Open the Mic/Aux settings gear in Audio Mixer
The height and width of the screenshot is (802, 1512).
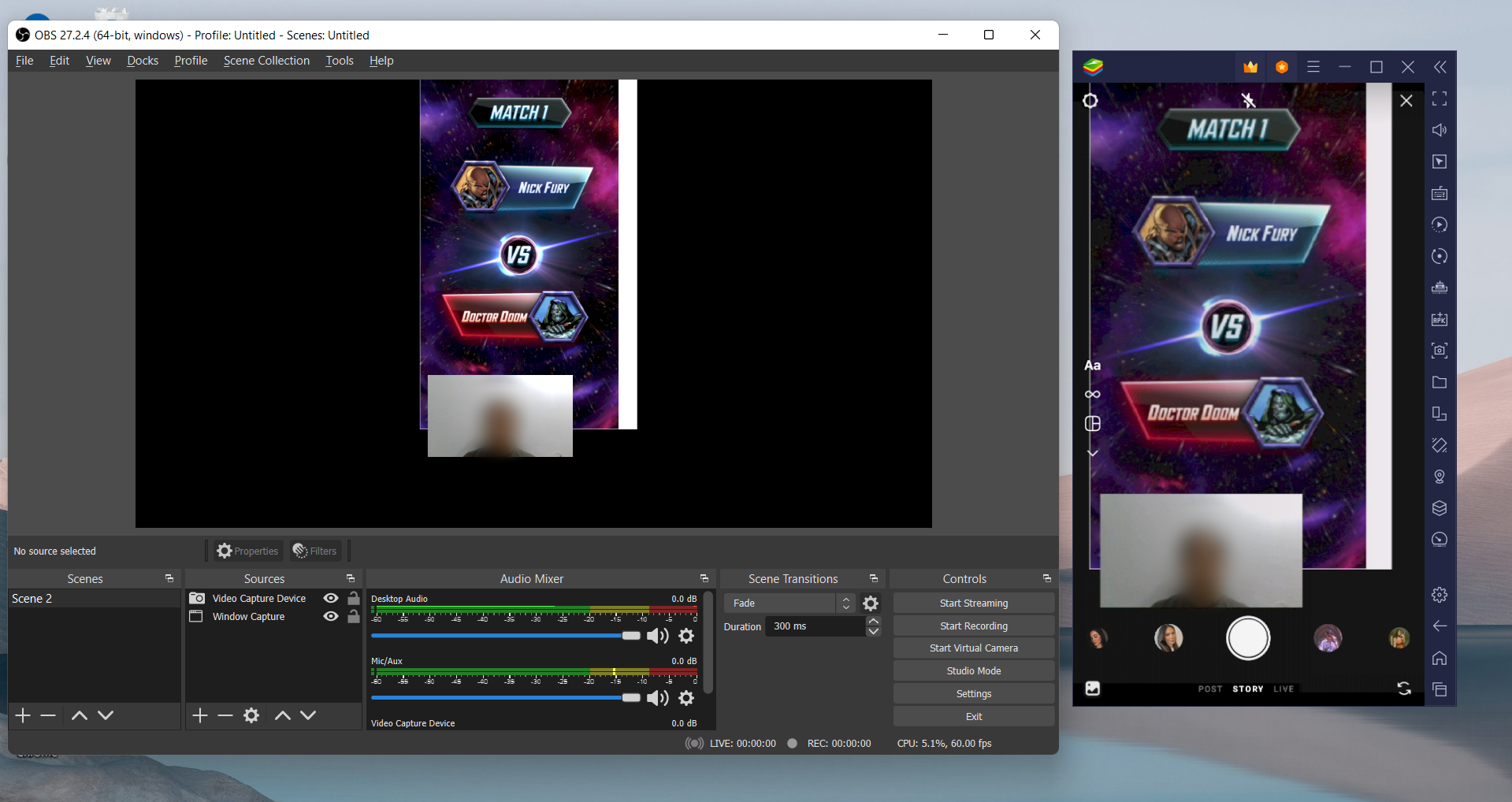(686, 697)
